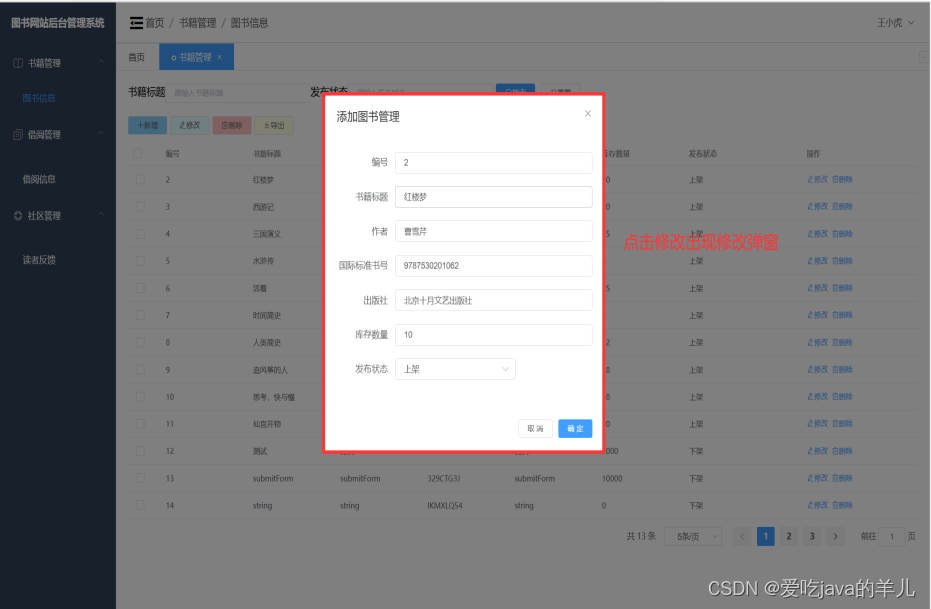Check the row checkbox for 红楼梦
Screen dimensions: 931x609
[x=141, y=179]
